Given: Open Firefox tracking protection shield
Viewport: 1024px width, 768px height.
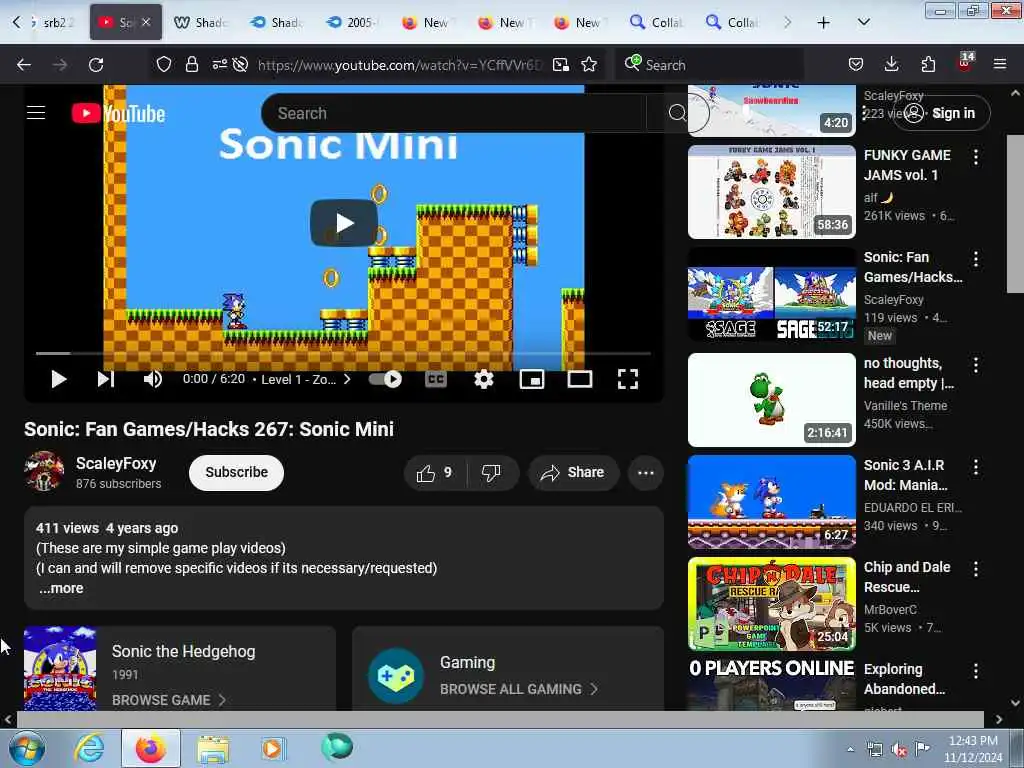Looking at the screenshot, I should pos(164,65).
